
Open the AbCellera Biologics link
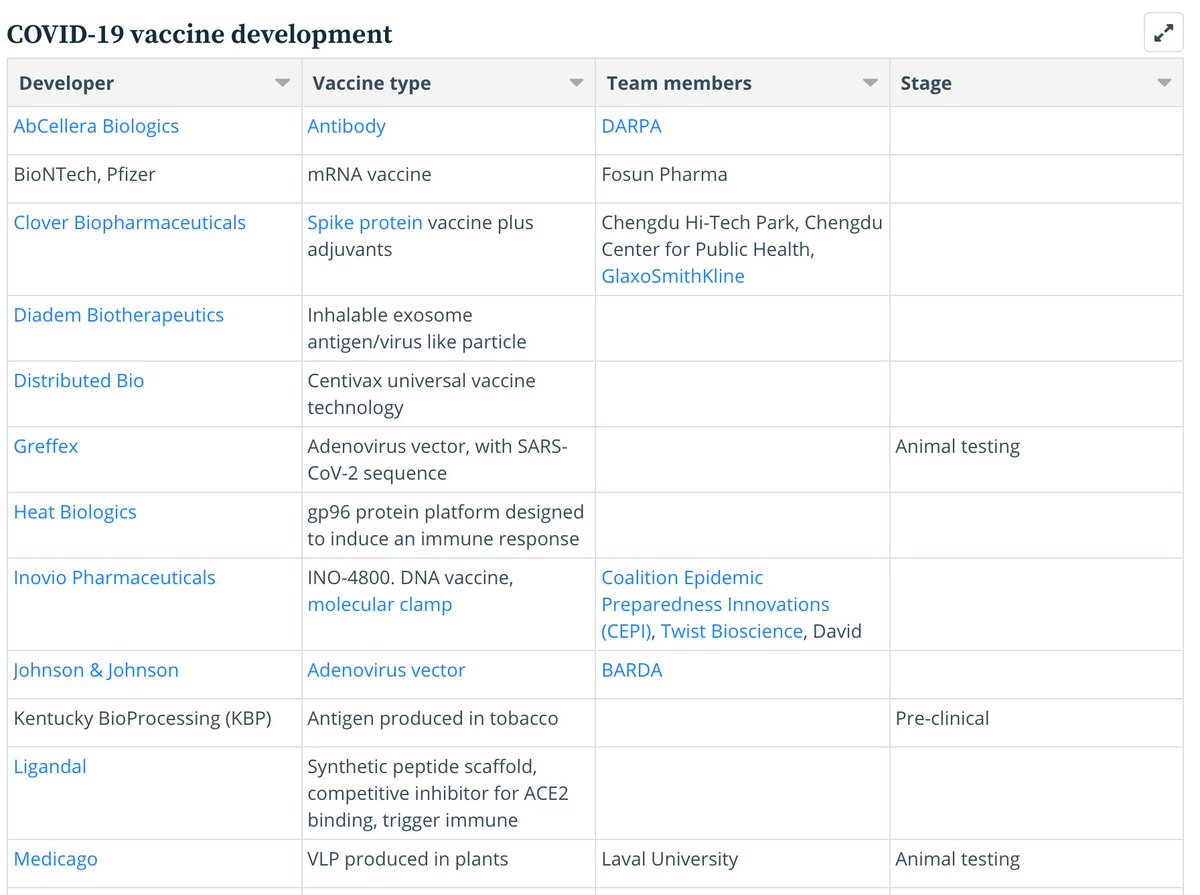[x=96, y=126]
